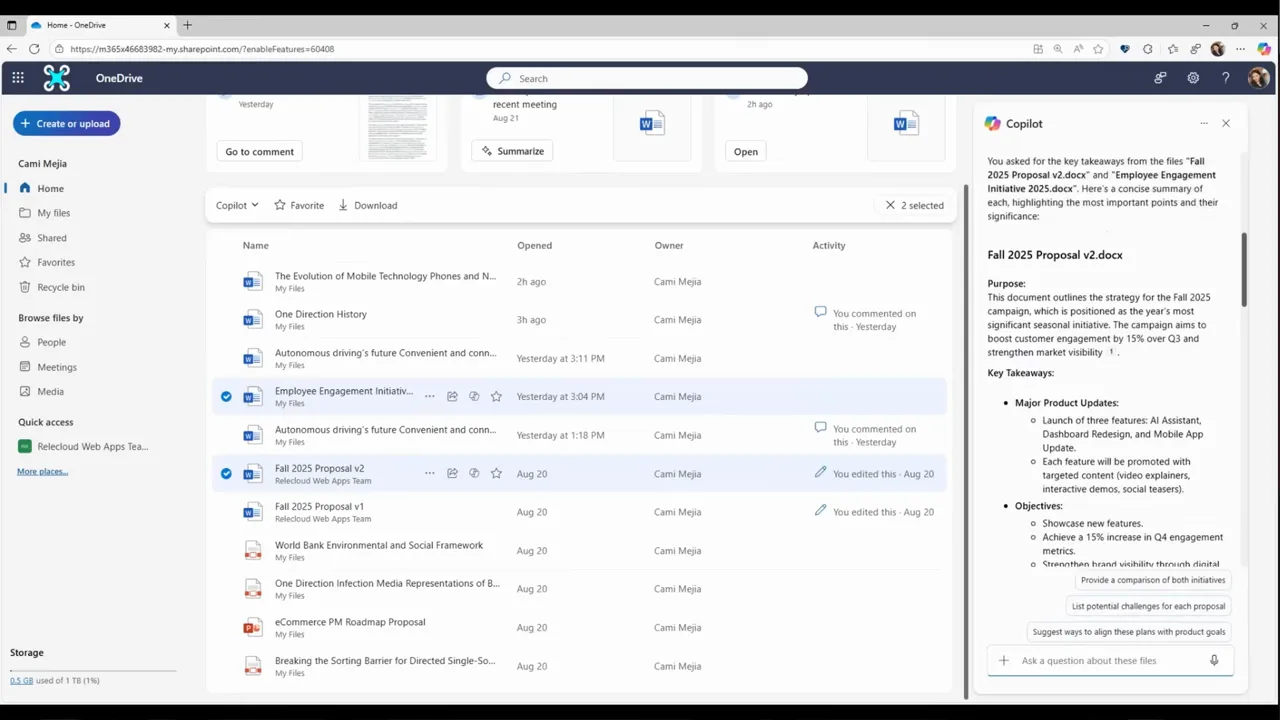Image resolution: width=1280 pixels, height=720 pixels.
Task: Expand the Copilot dropdown in command bar
Action: point(237,205)
